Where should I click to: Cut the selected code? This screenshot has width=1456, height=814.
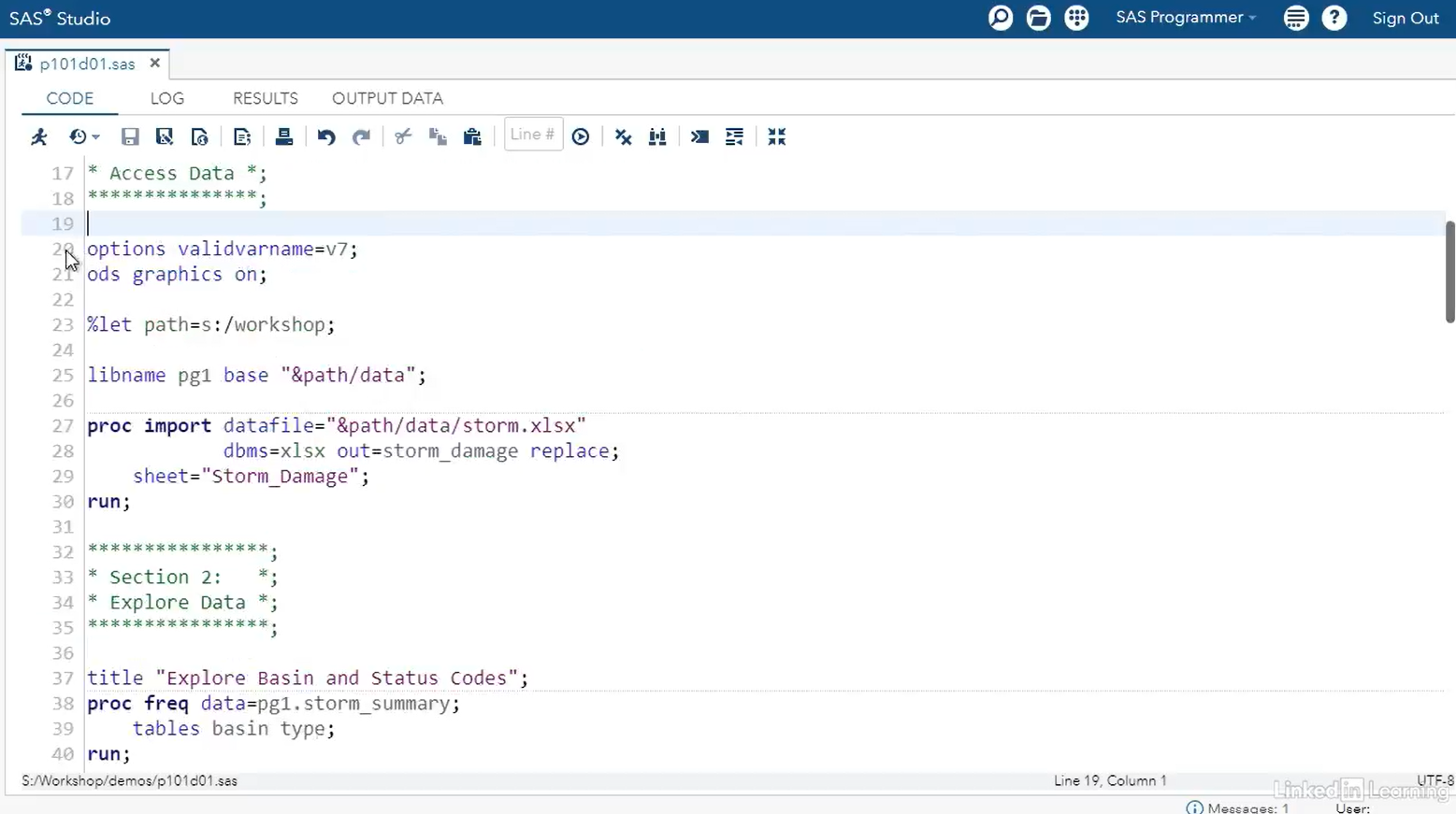point(402,136)
